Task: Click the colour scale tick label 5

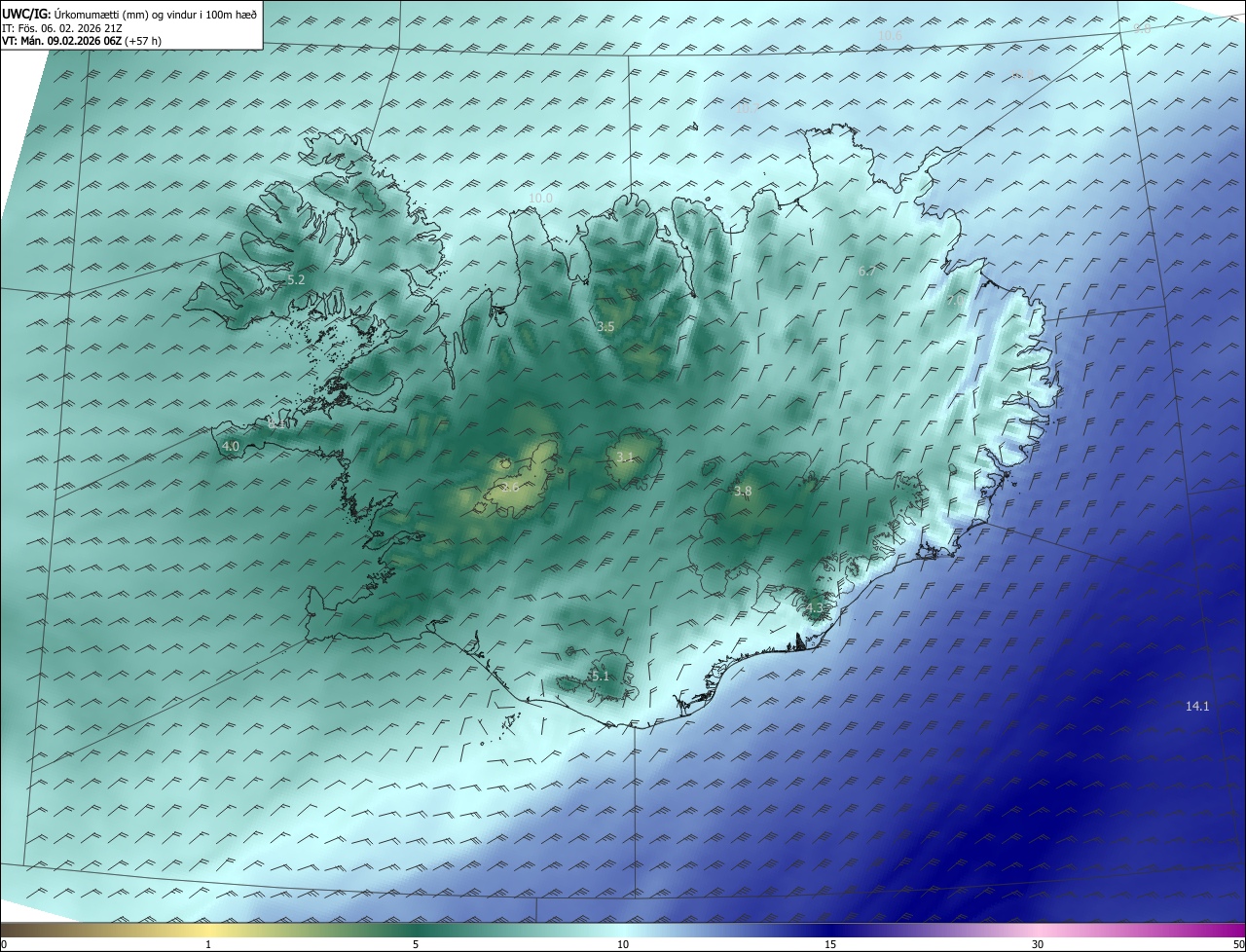Action: point(416,944)
